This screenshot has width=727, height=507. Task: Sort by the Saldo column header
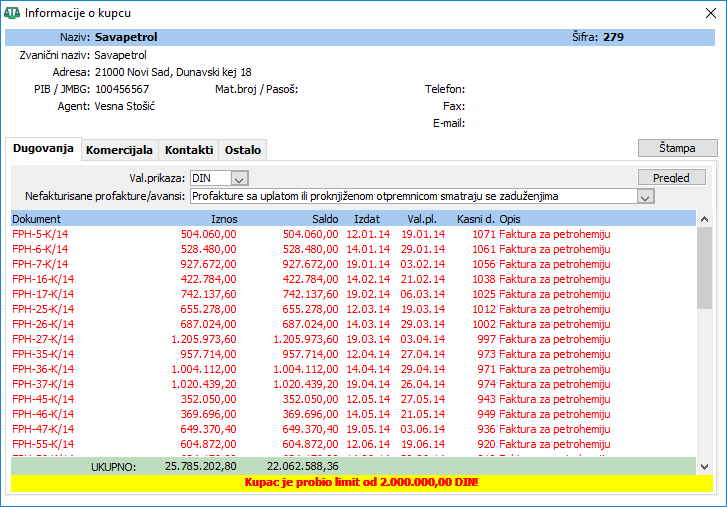coord(325,219)
